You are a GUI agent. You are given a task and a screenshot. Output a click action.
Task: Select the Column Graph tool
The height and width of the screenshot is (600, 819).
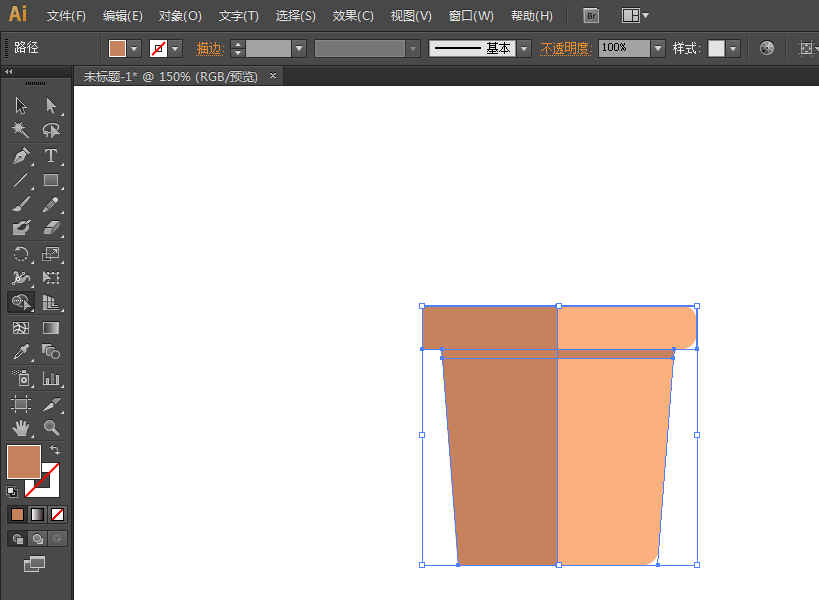(x=51, y=378)
